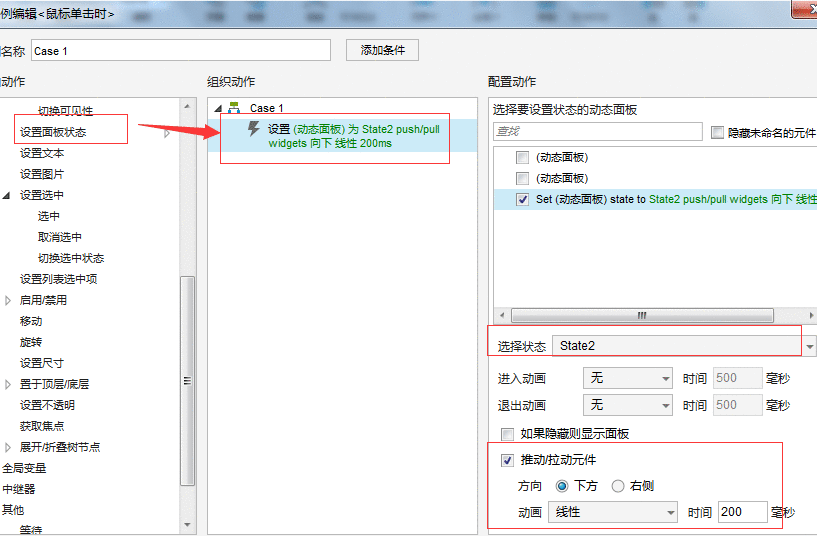Select the 取消选中 action
The image size is (817, 536).
tap(59, 238)
